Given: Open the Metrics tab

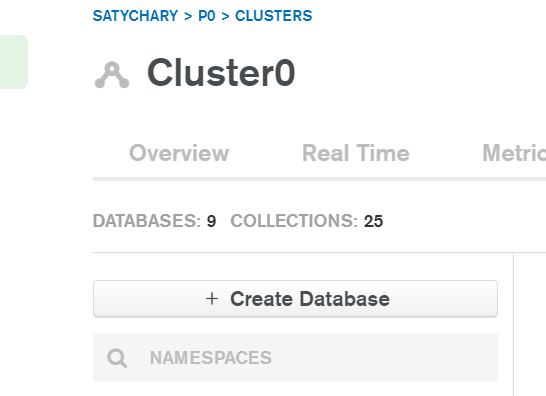Looking at the screenshot, I should 514,153.
